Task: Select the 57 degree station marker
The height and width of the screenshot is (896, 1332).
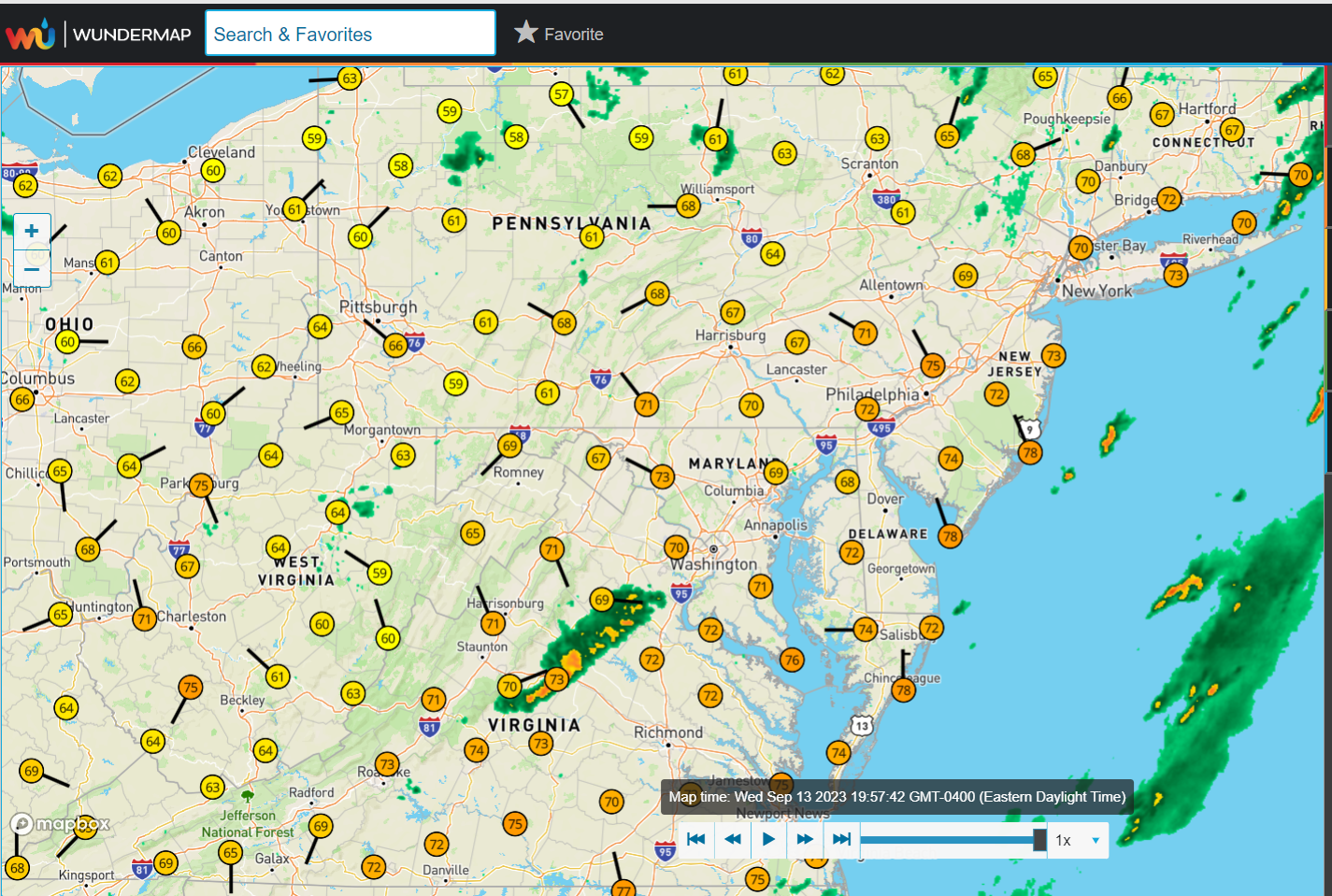Action: (x=561, y=93)
